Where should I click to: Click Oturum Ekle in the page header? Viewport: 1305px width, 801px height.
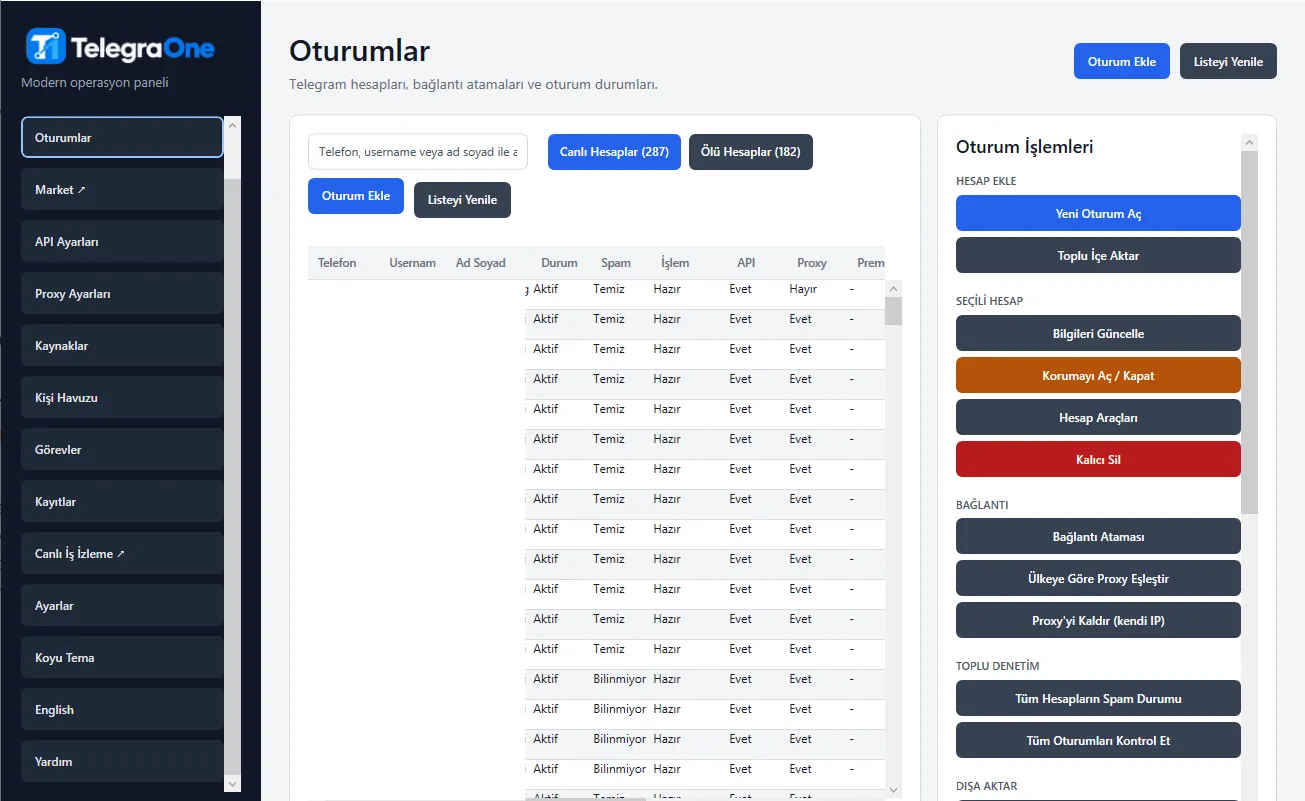click(x=1122, y=61)
